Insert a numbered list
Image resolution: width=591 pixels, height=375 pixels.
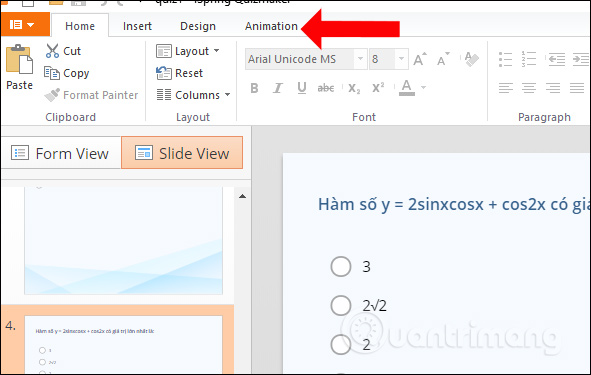point(529,59)
